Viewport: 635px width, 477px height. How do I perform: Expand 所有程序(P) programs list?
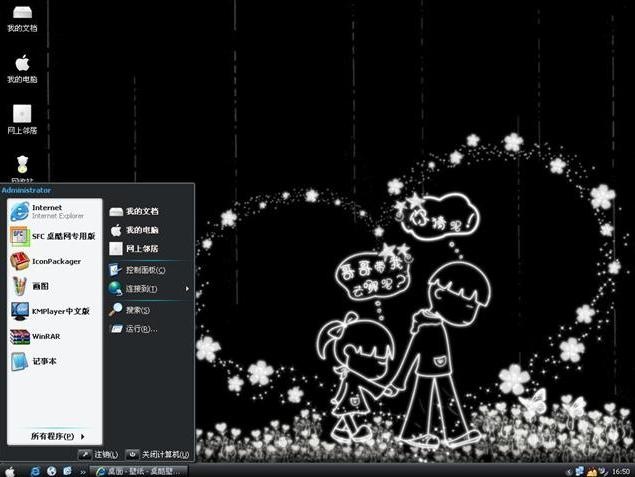point(55,436)
